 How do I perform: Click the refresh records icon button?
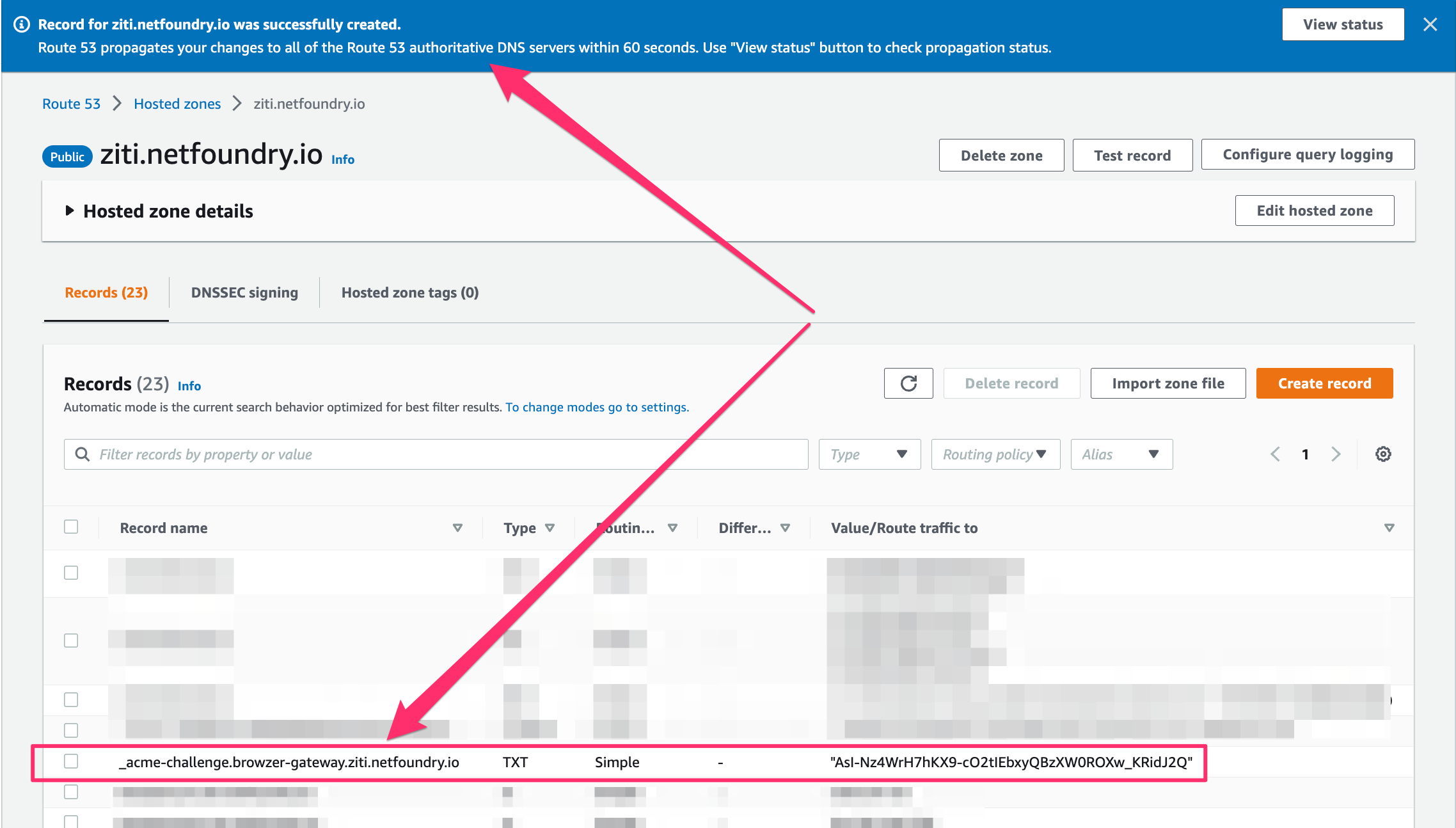point(908,383)
